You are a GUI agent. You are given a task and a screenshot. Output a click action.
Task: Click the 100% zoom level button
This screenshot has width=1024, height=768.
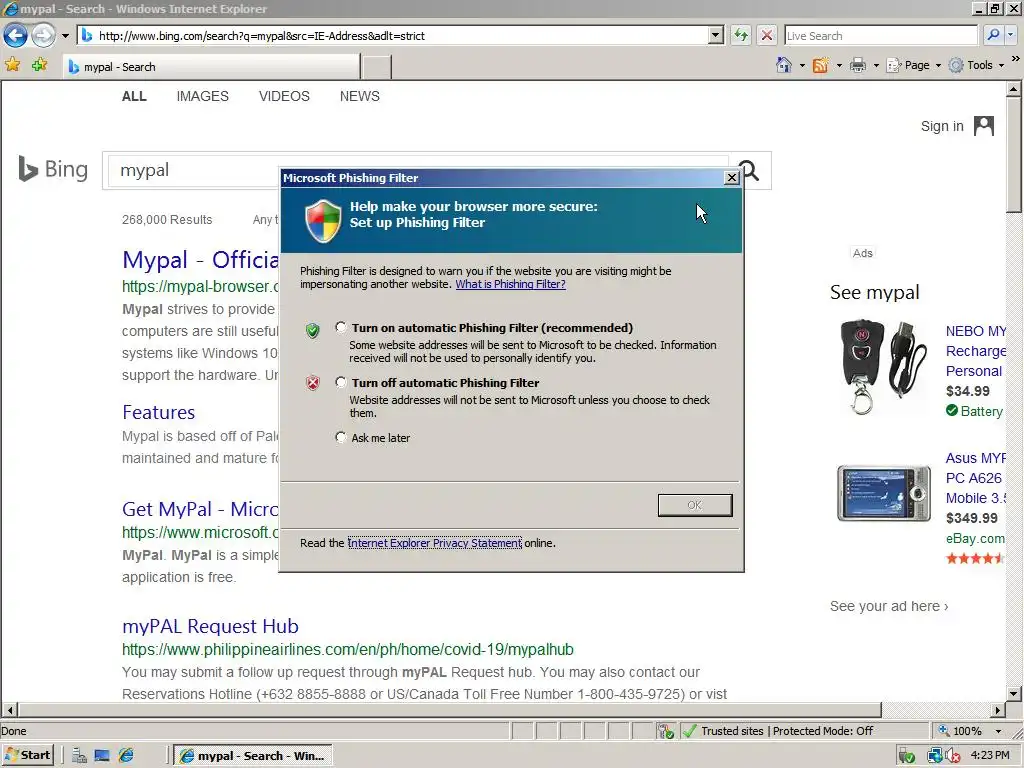point(961,731)
